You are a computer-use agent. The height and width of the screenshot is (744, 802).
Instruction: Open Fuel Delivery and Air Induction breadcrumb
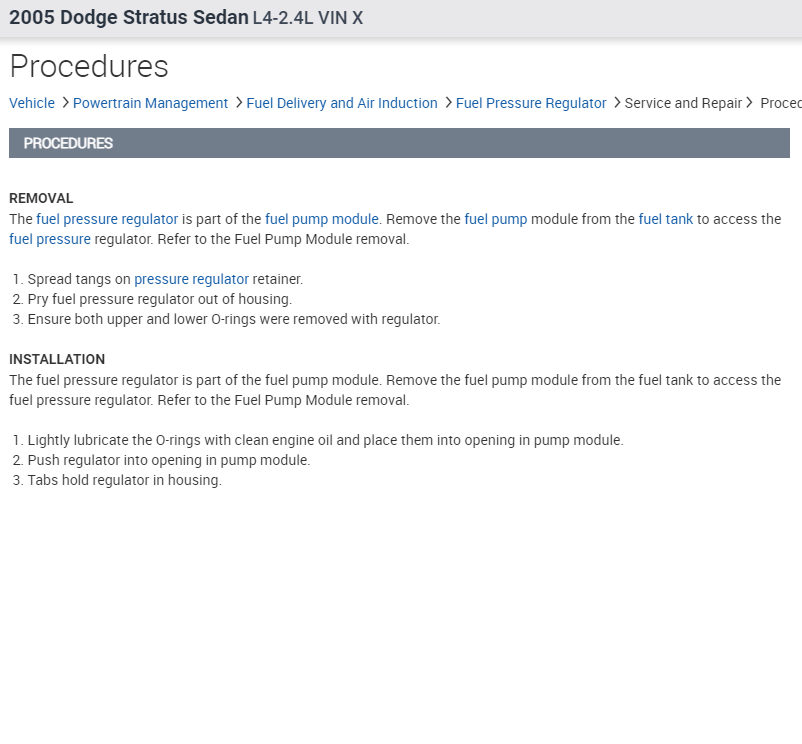[x=342, y=103]
